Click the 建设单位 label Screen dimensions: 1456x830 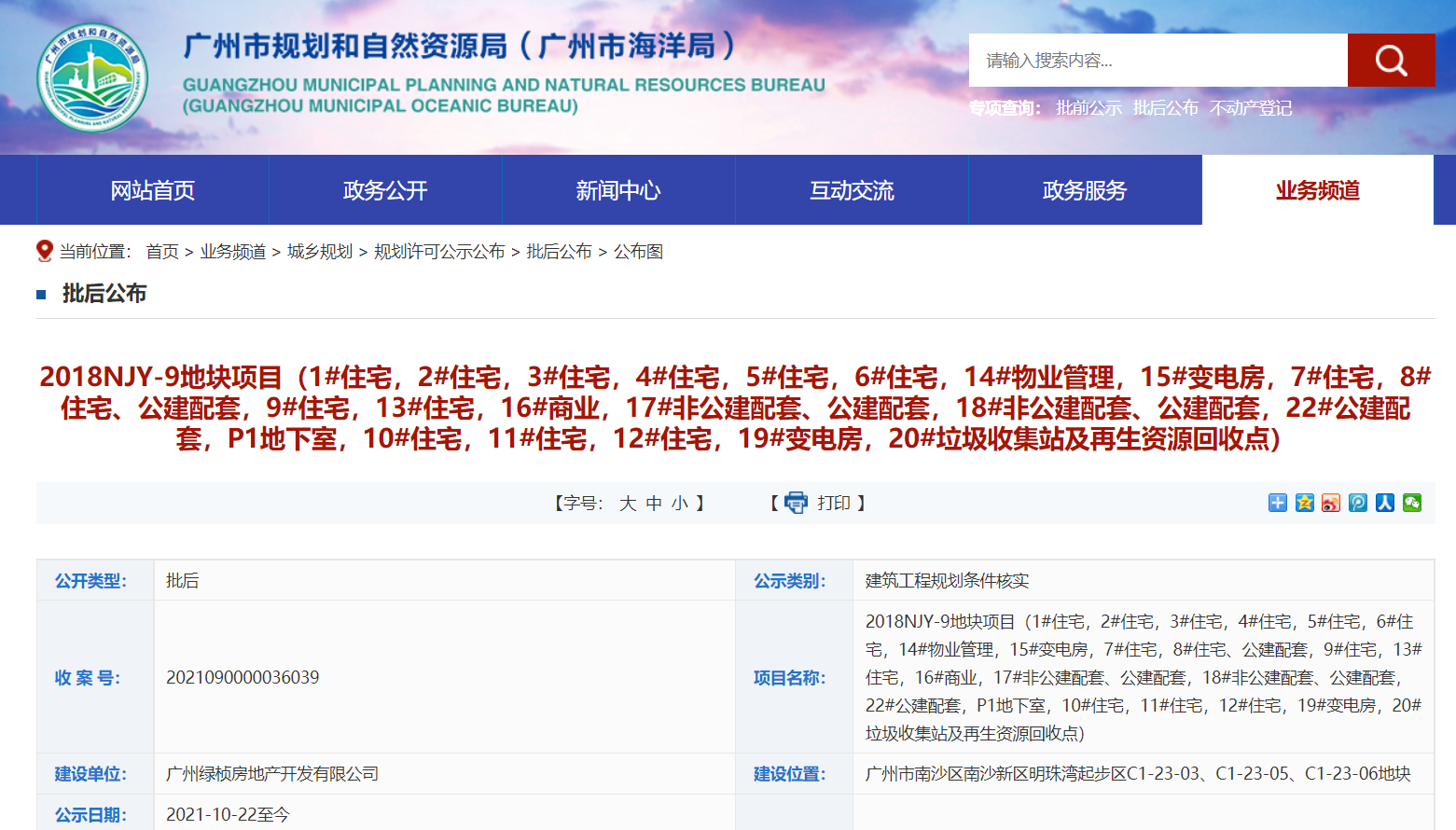click(90, 774)
